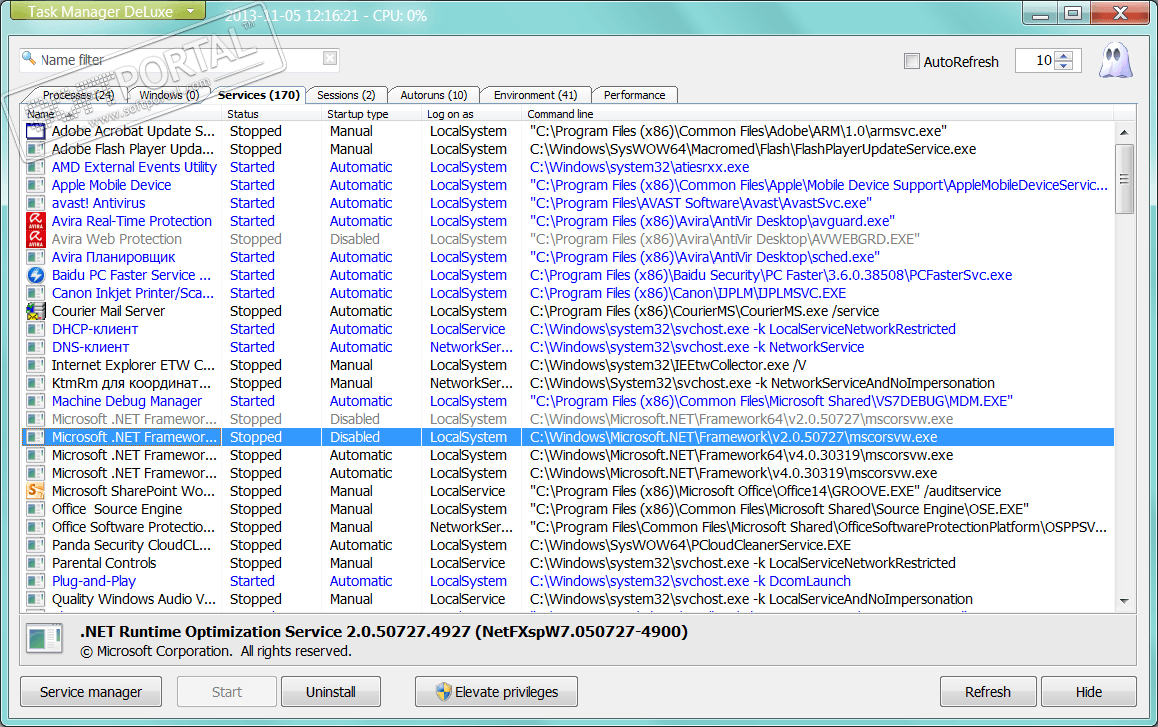This screenshot has width=1158, height=727.
Task: Switch to the Processes (24) tab
Action: (78, 95)
